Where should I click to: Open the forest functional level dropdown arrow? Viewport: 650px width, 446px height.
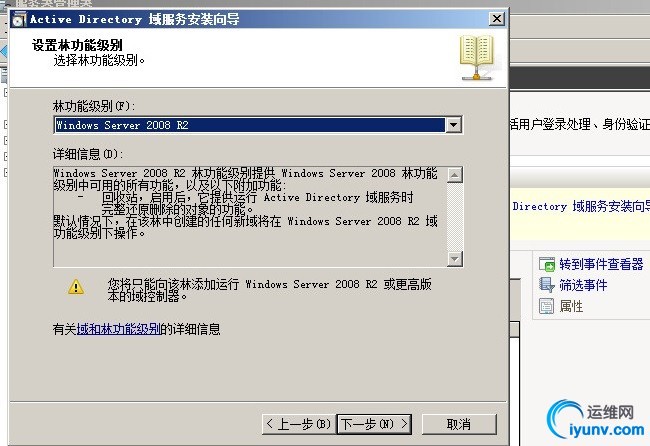454,125
